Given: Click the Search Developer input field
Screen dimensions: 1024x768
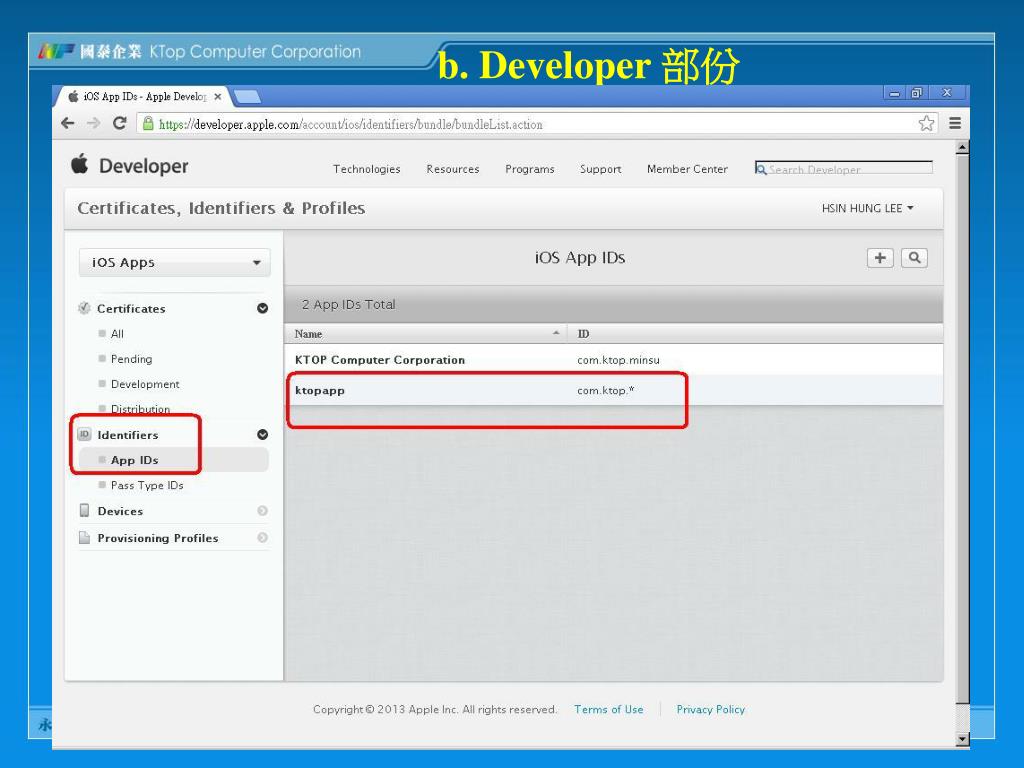Looking at the screenshot, I should click(x=844, y=168).
